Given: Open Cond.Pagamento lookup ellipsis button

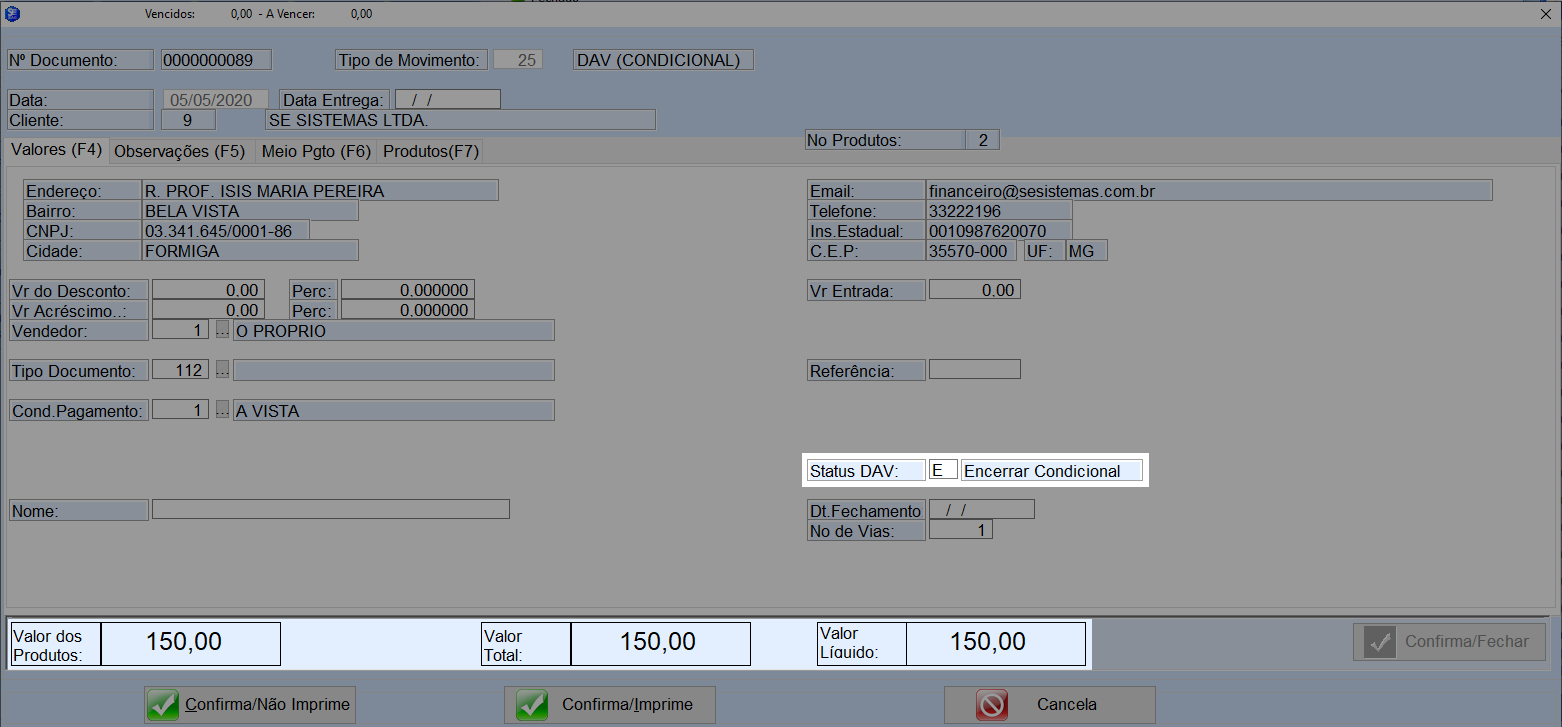Looking at the screenshot, I should coord(222,411).
